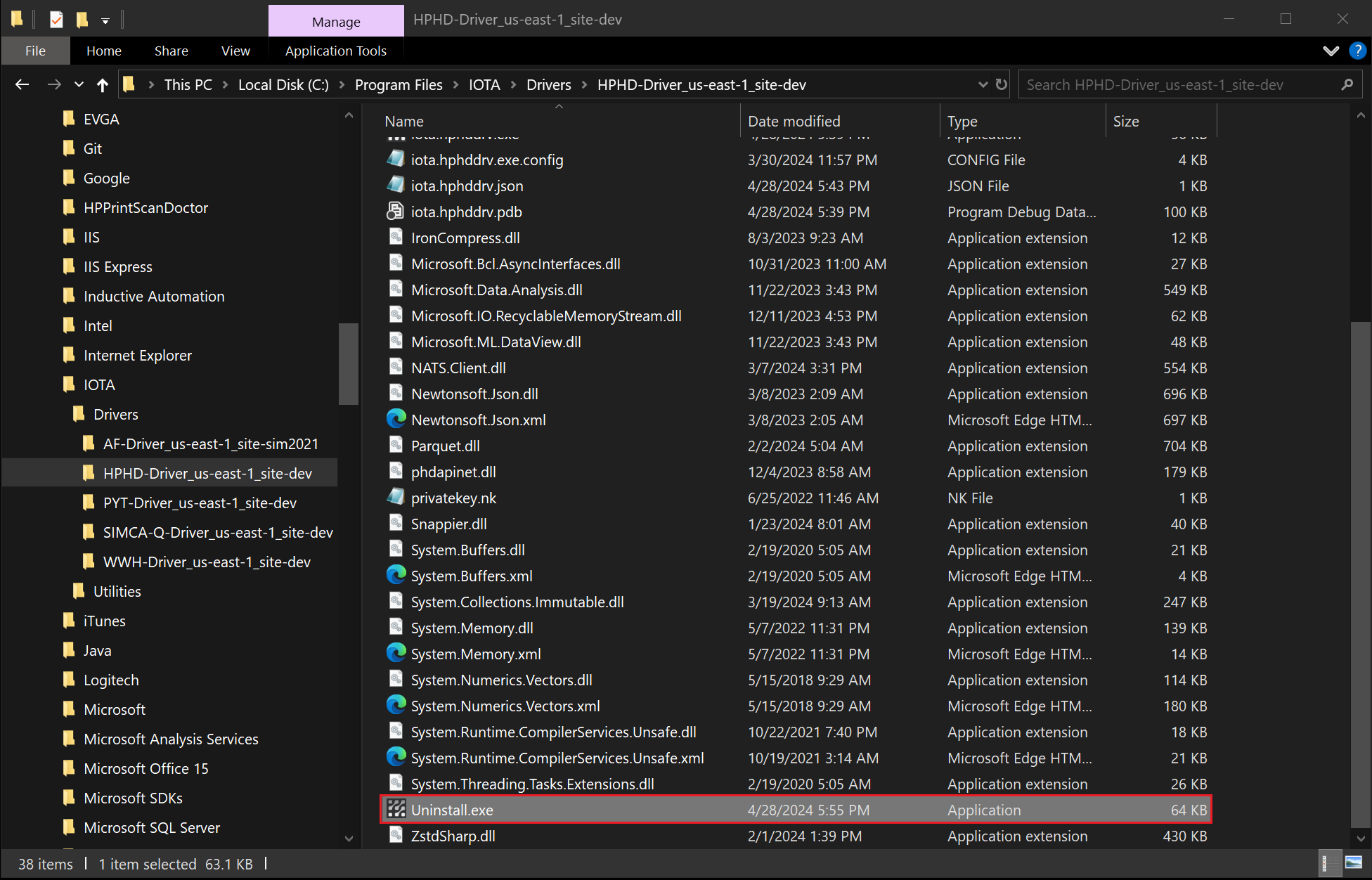Switch to Large icons view layout
The image size is (1372, 880).
pyautogui.click(x=1353, y=863)
